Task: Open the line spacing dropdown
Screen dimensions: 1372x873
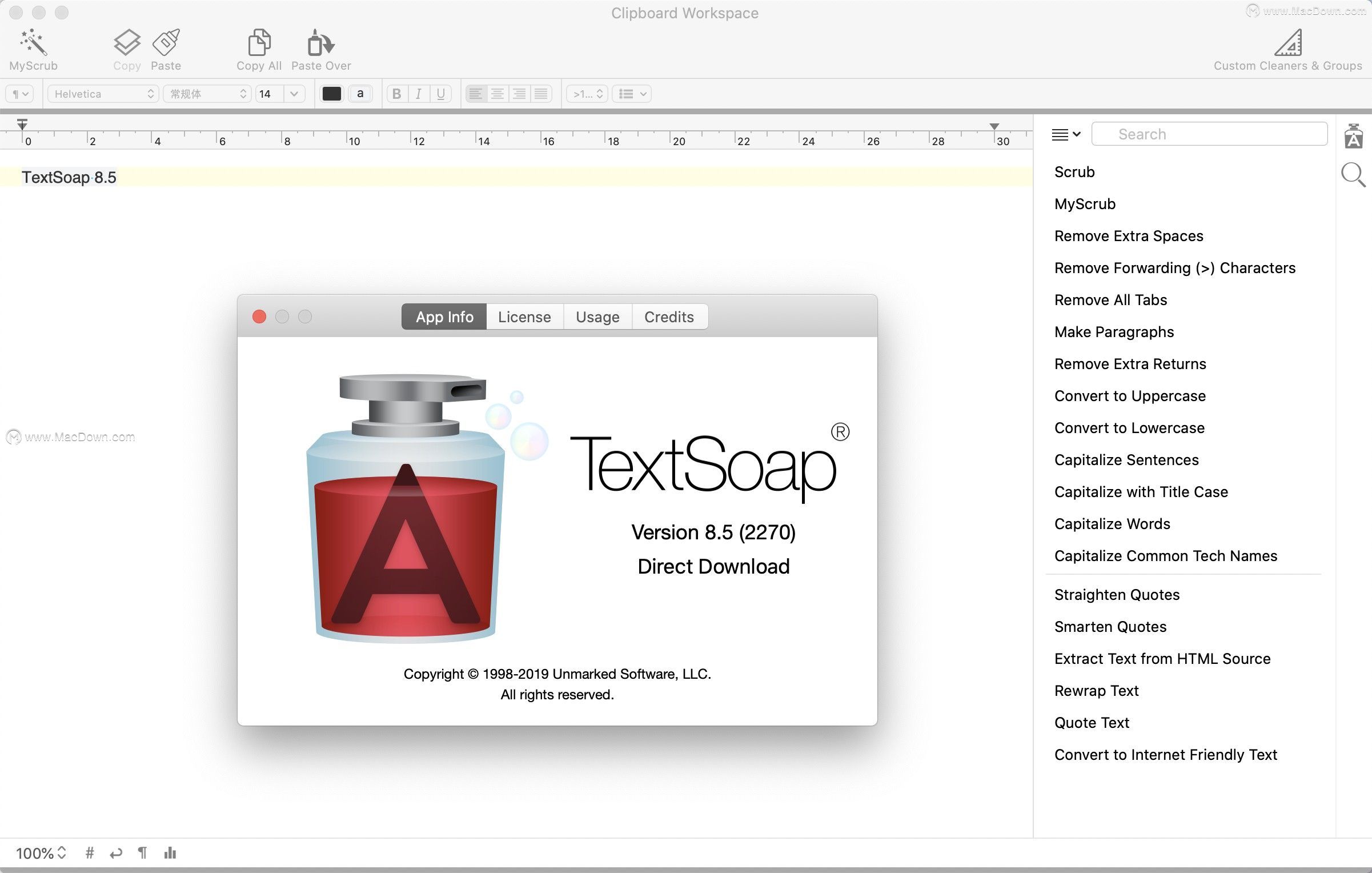Action: tap(587, 94)
